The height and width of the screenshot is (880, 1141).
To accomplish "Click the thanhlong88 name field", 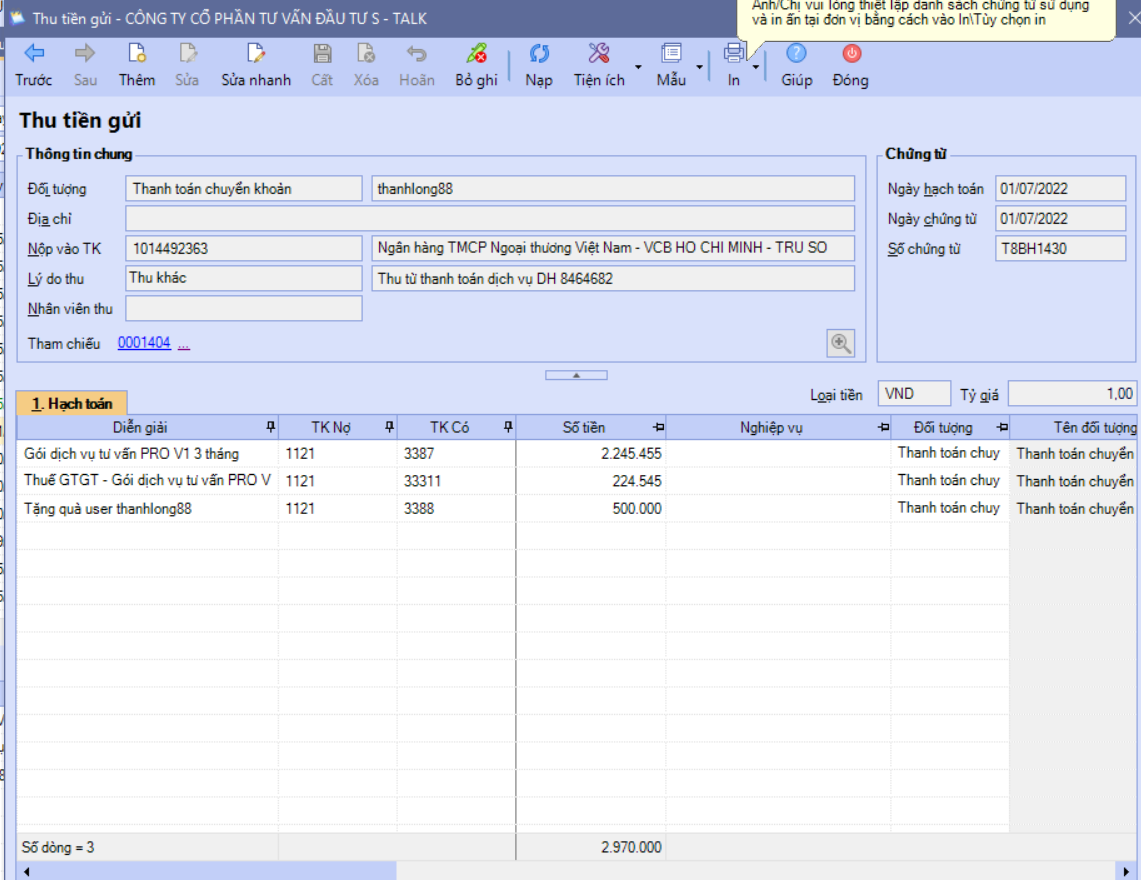I will (x=613, y=189).
